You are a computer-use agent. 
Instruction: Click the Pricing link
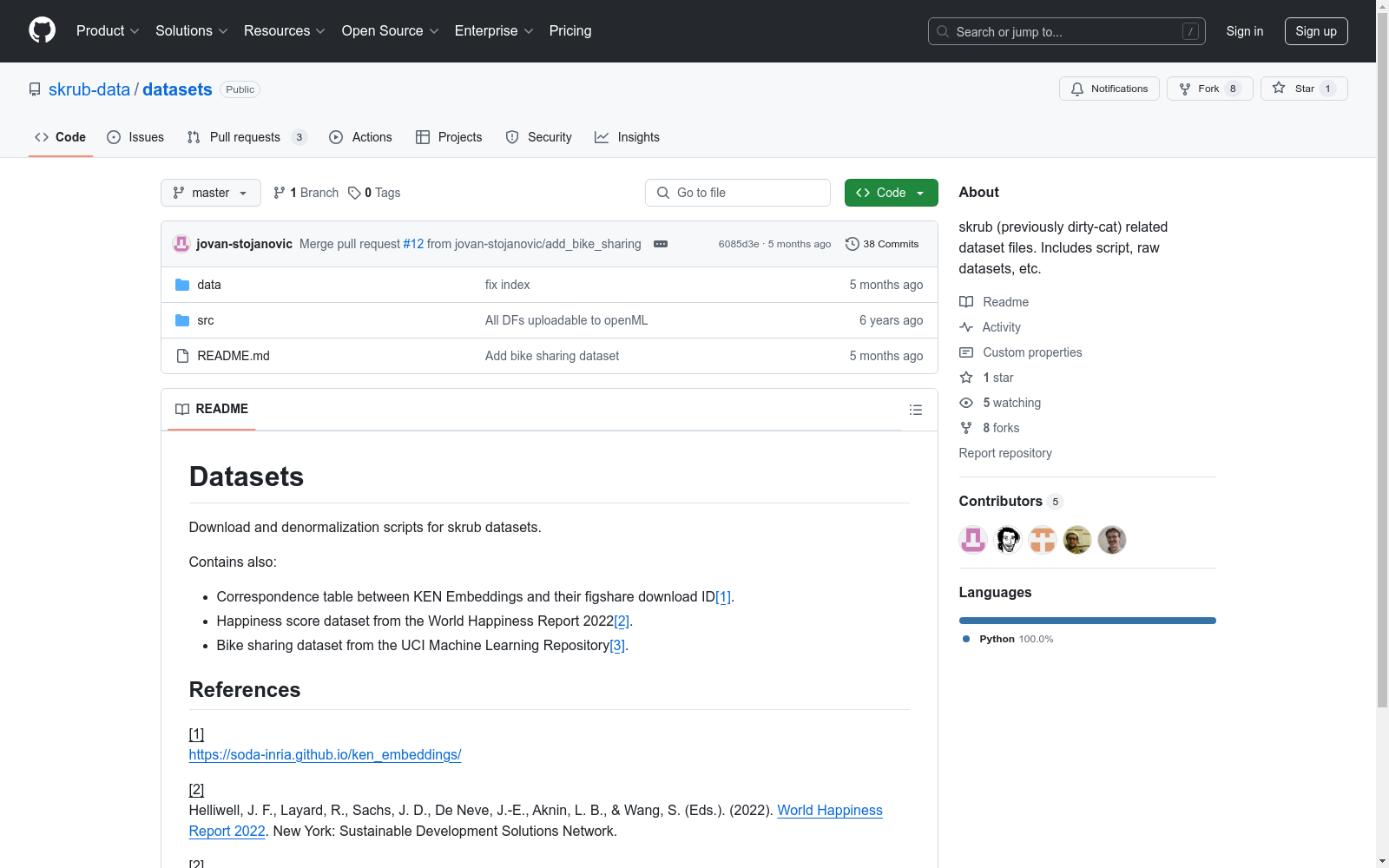pyautogui.click(x=570, y=30)
